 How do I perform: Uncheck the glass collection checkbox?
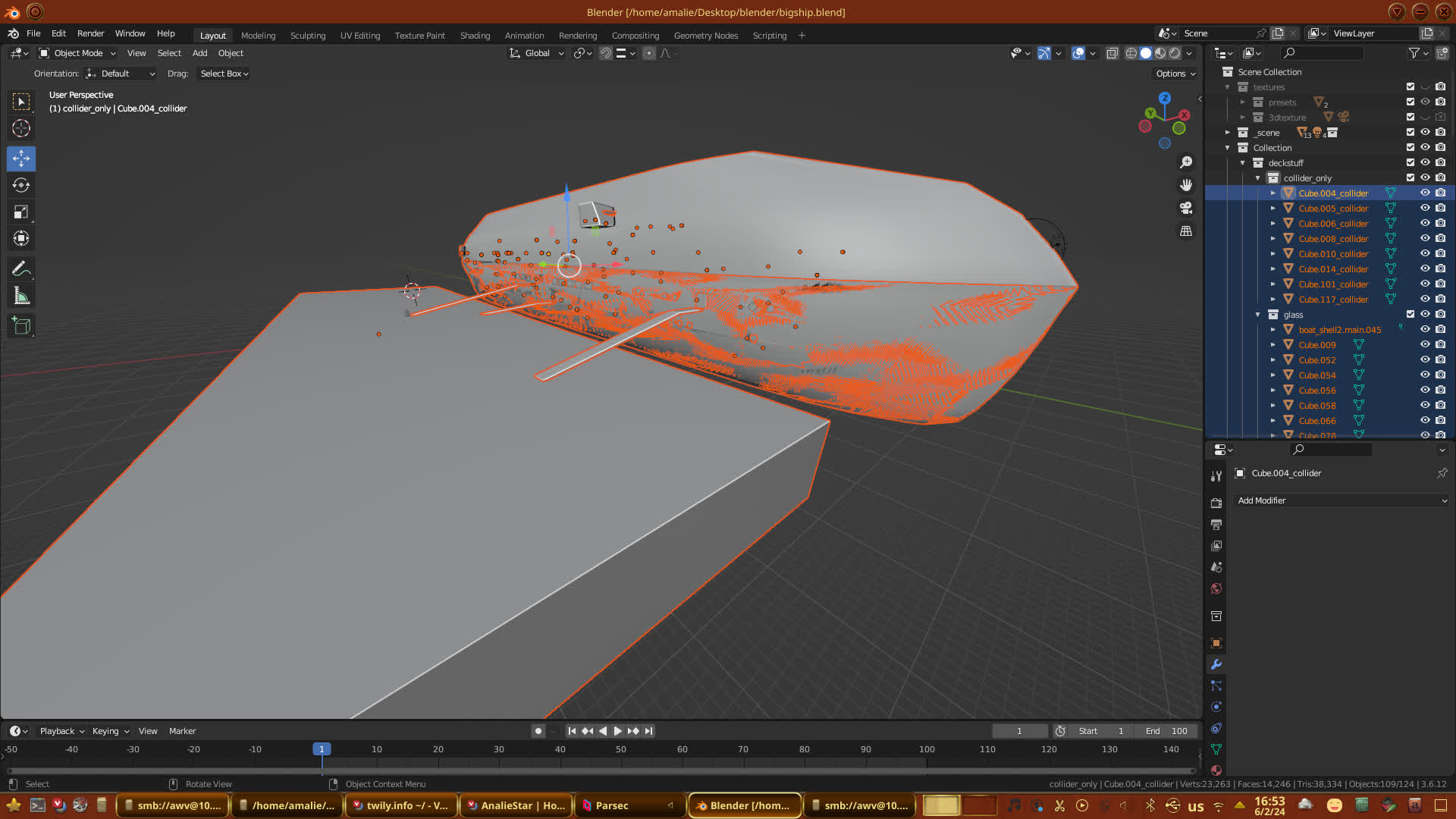[x=1410, y=314]
